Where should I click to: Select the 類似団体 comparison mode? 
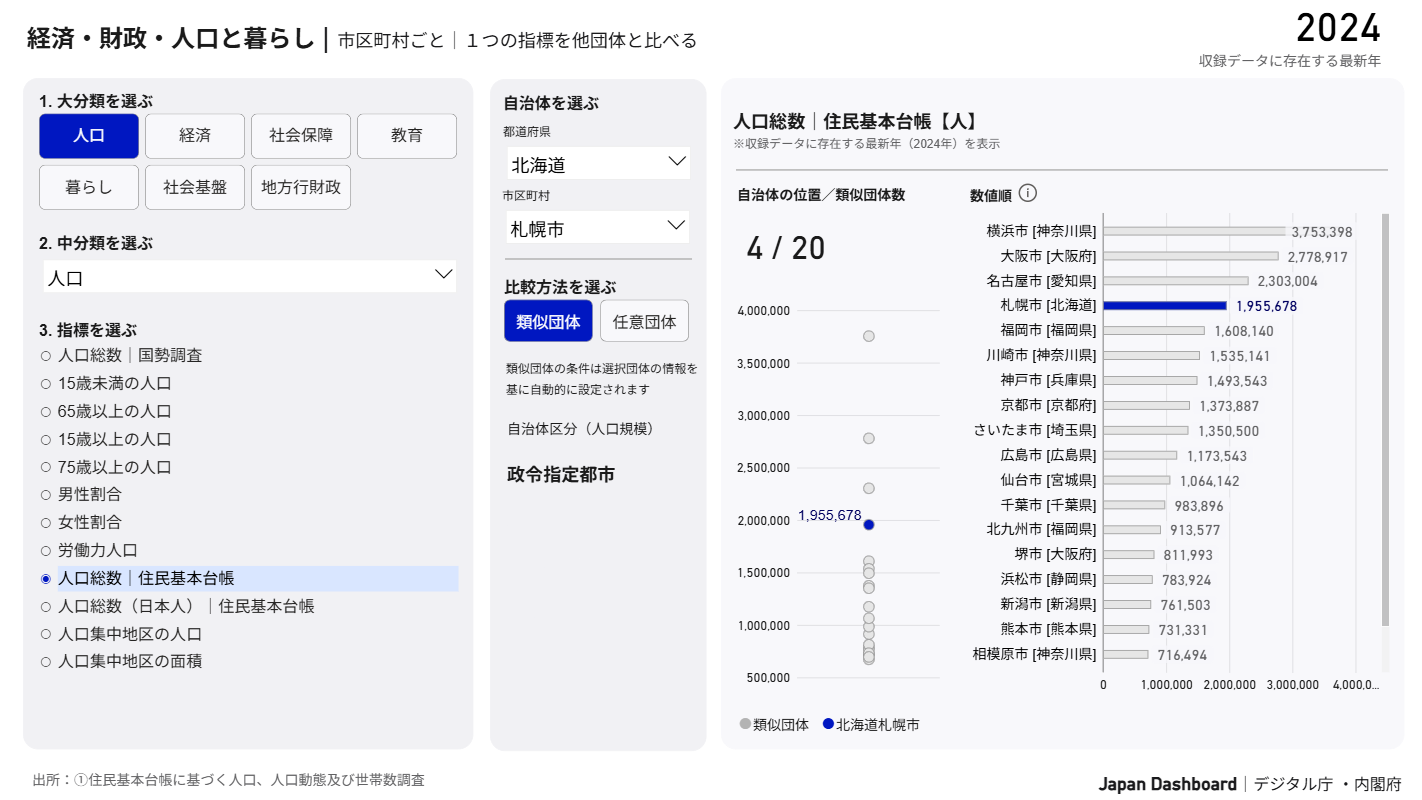click(x=548, y=320)
